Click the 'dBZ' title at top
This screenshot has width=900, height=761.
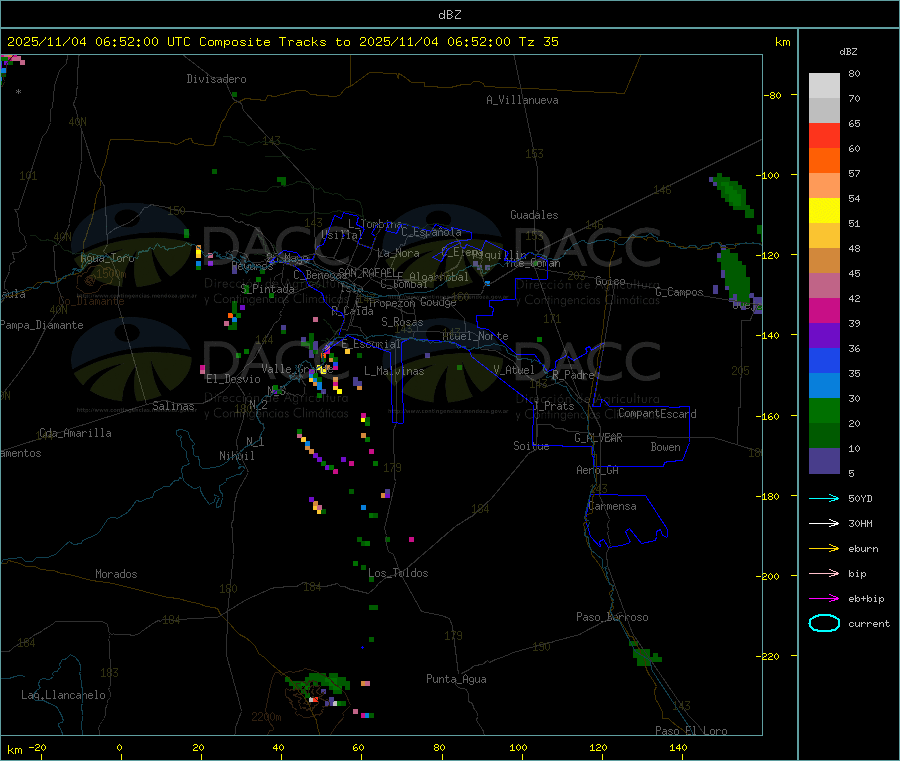(449, 15)
